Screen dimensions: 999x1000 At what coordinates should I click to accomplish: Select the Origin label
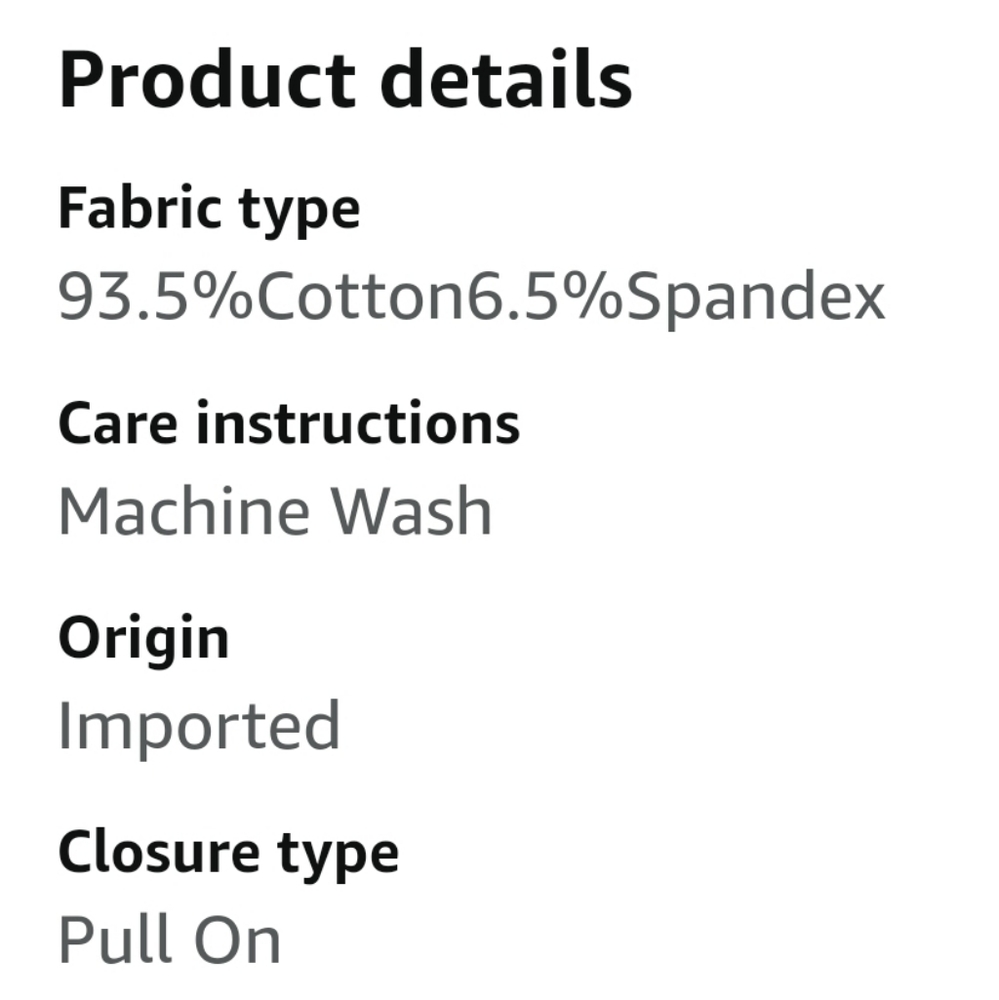[143, 638]
